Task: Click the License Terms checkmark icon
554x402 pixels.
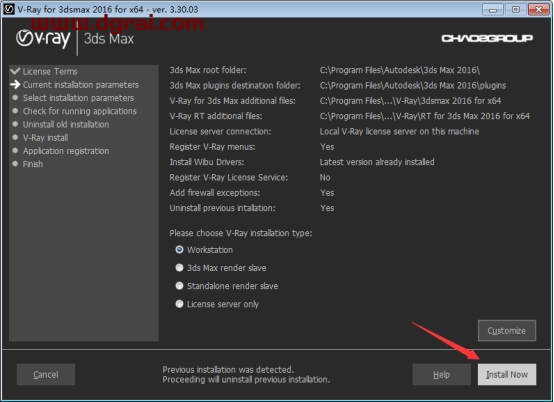Action: pyautogui.click(x=15, y=71)
